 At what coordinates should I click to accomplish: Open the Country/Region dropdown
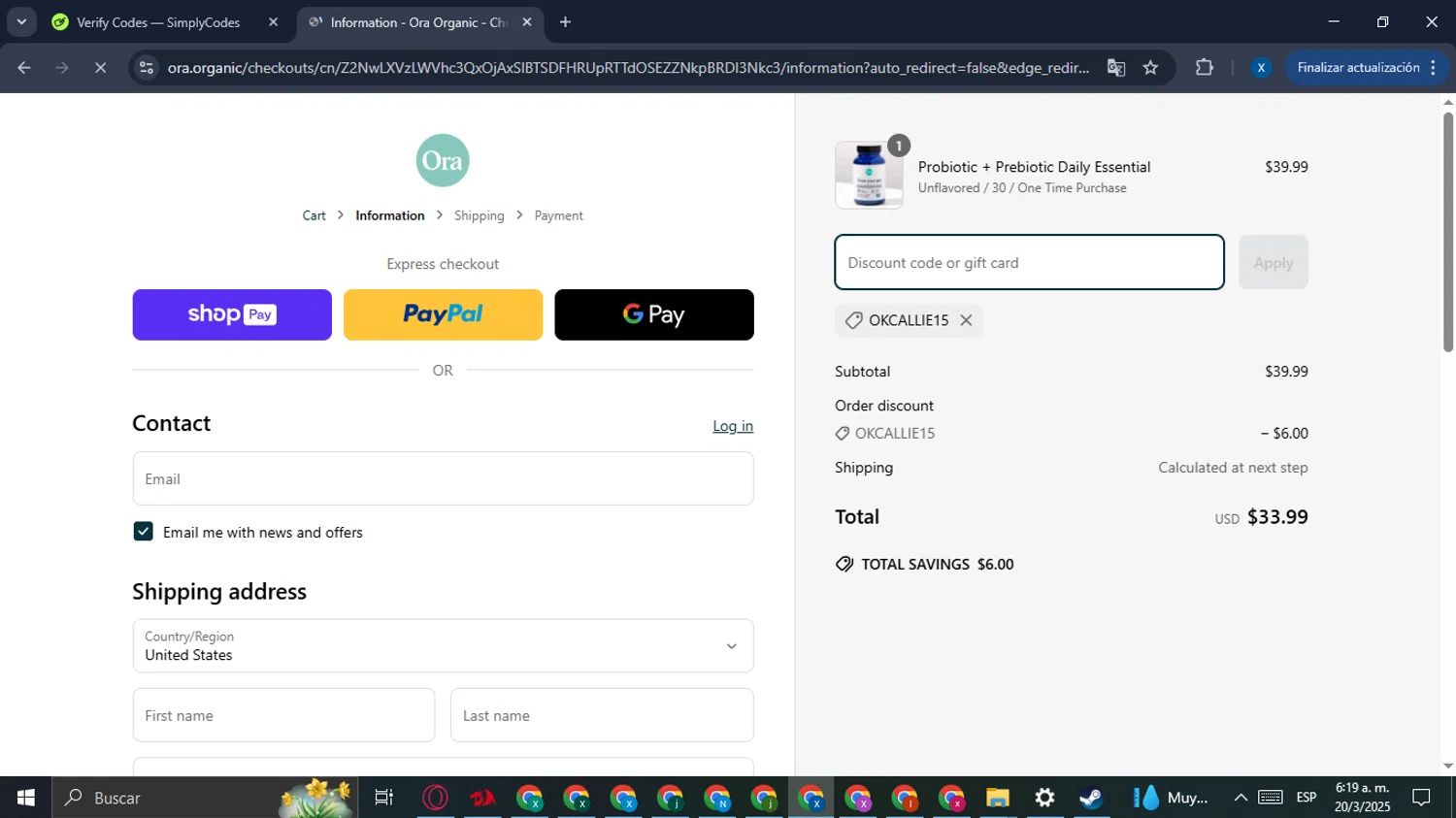pos(444,646)
